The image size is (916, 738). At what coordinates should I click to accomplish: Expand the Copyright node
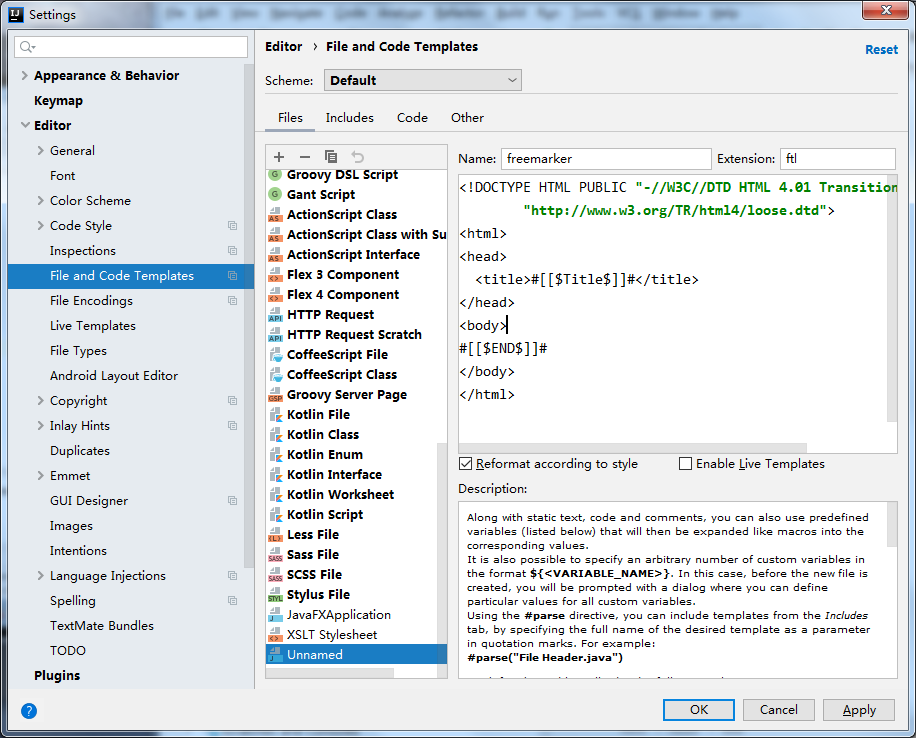click(40, 400)
